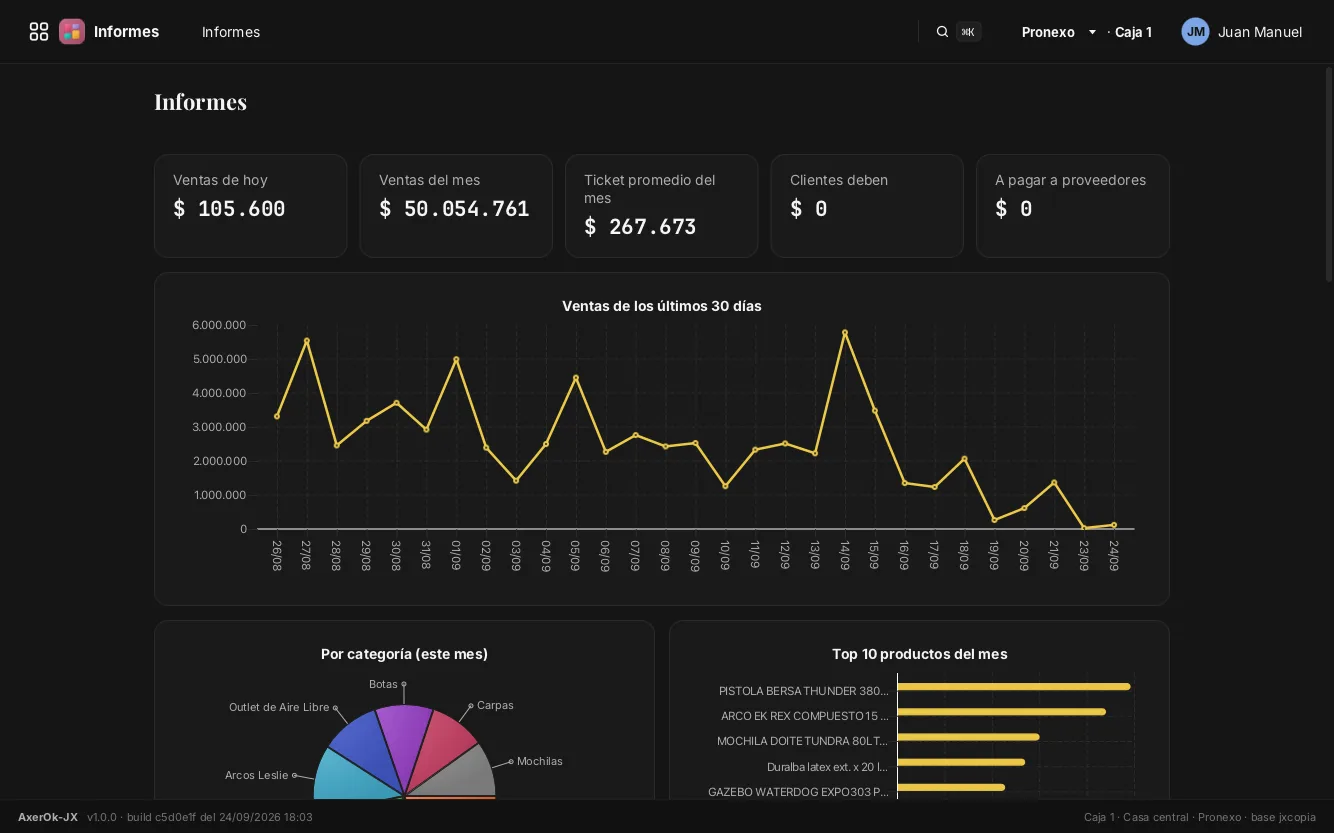Viewport: 1334px width, 833px height.
Task: Open the apps grid launcher icon
Action: (39, 32)
